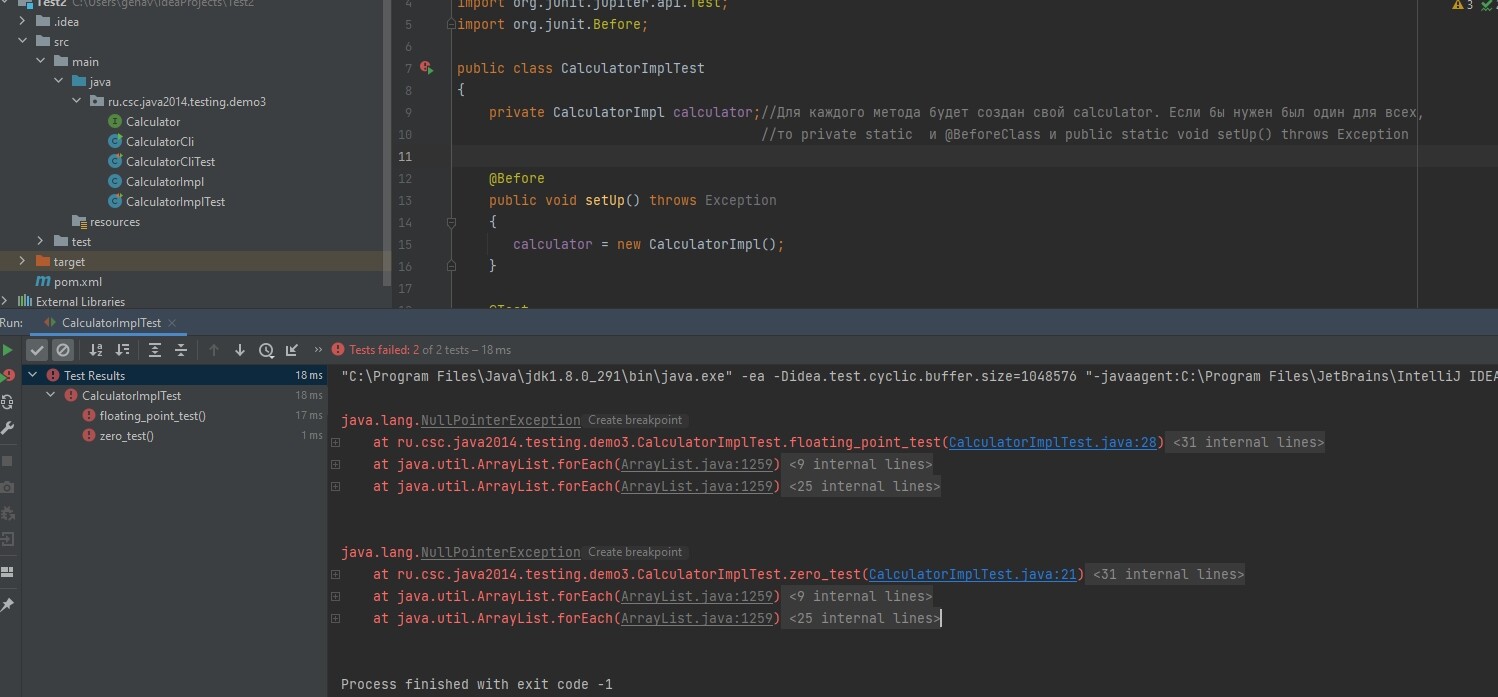
Task: Toggle Show Passed tests checkmark button
Action: click(x=37, y=350)
